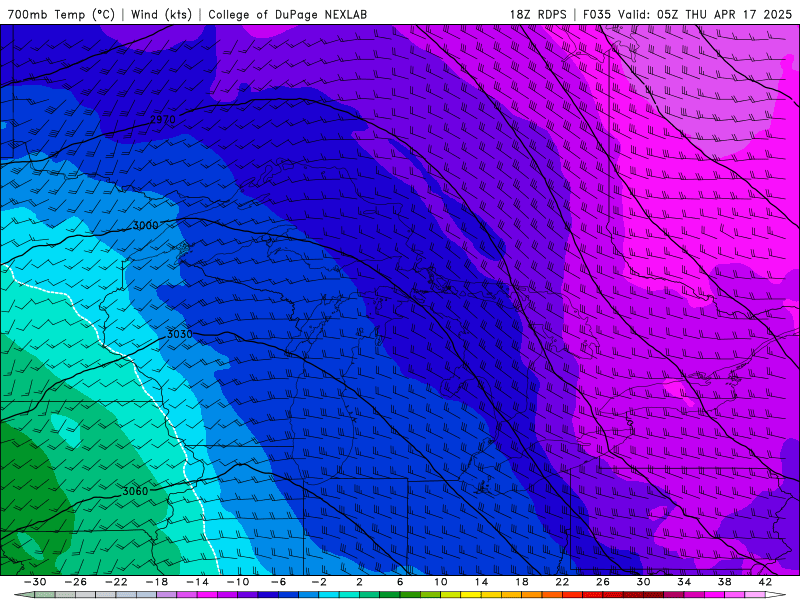Click the 34 color scale label
The height and width of the screenshot is (600, 800).
click(684, 582)
